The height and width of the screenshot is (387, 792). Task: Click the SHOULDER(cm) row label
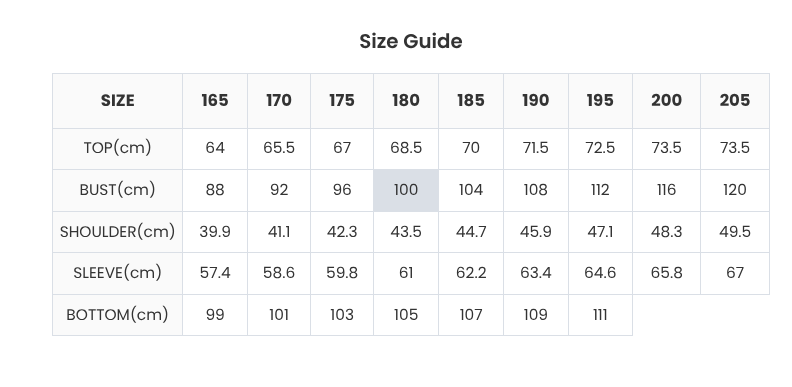[x=117, y=232]
